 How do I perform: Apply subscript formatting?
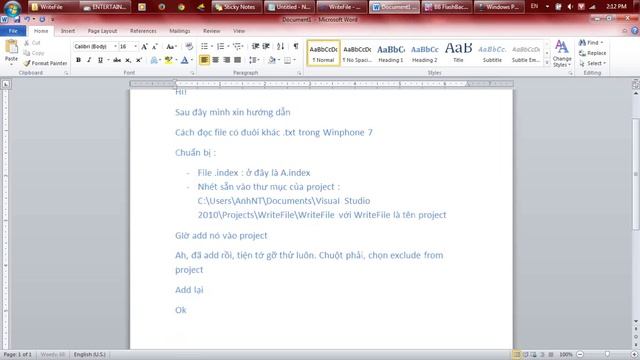click(x=128, y=60)
